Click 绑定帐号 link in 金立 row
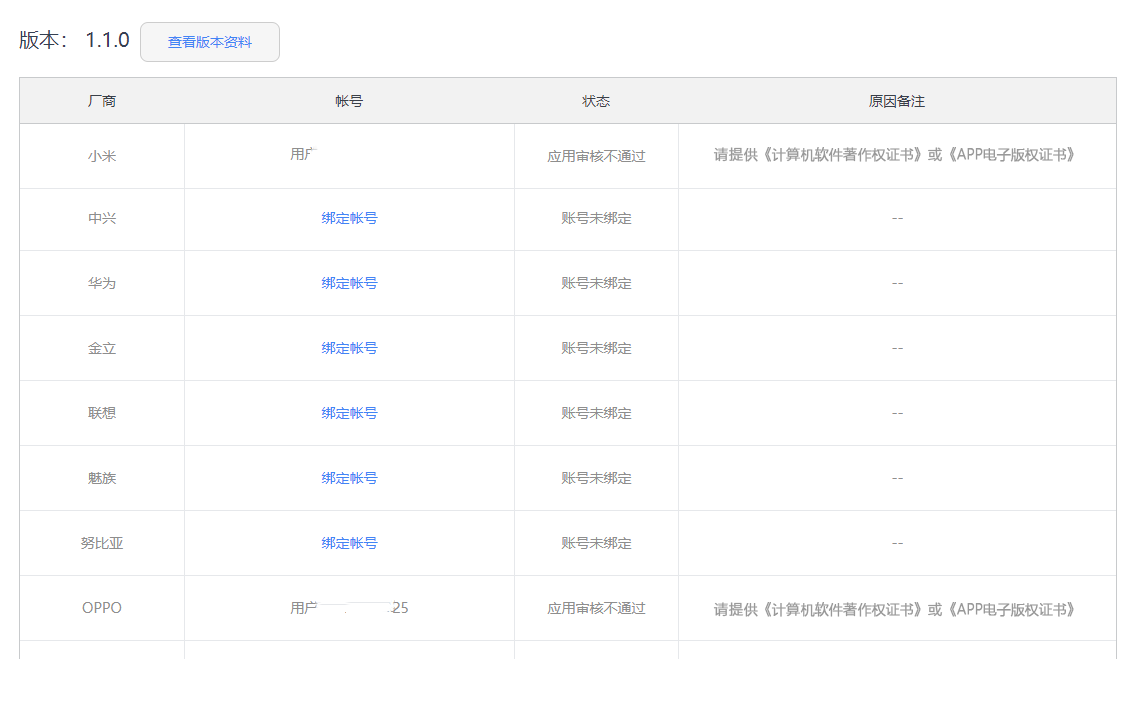 point(349,349)
